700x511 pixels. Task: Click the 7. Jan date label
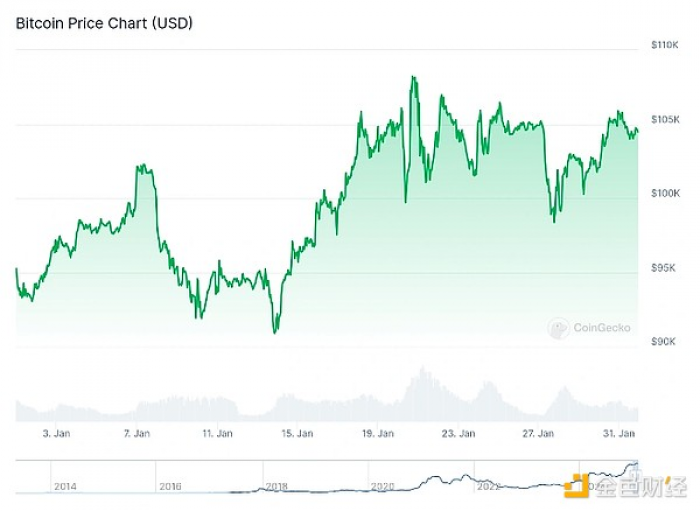point(137,433)
